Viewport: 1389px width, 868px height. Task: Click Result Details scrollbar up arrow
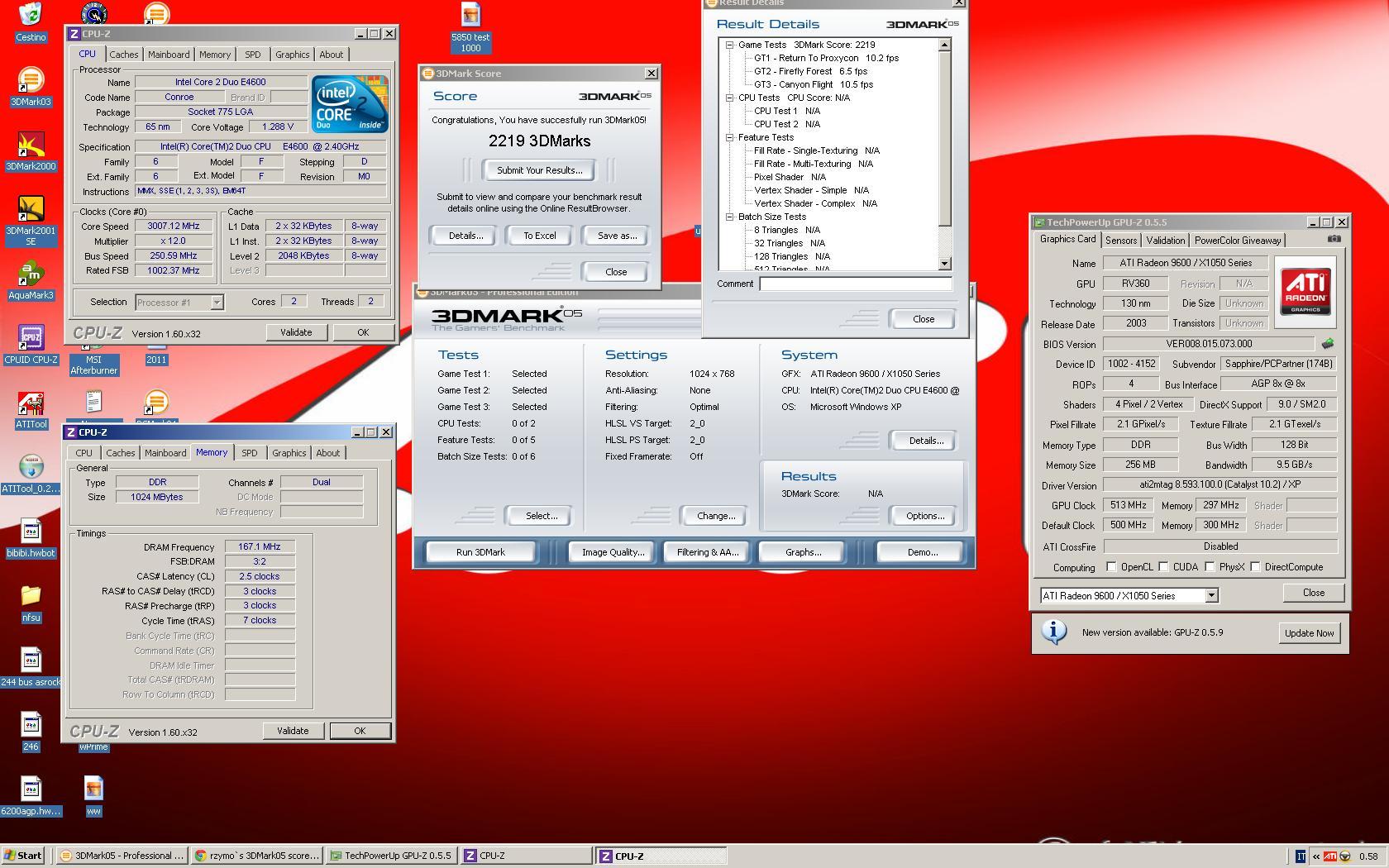pos(945,45)
